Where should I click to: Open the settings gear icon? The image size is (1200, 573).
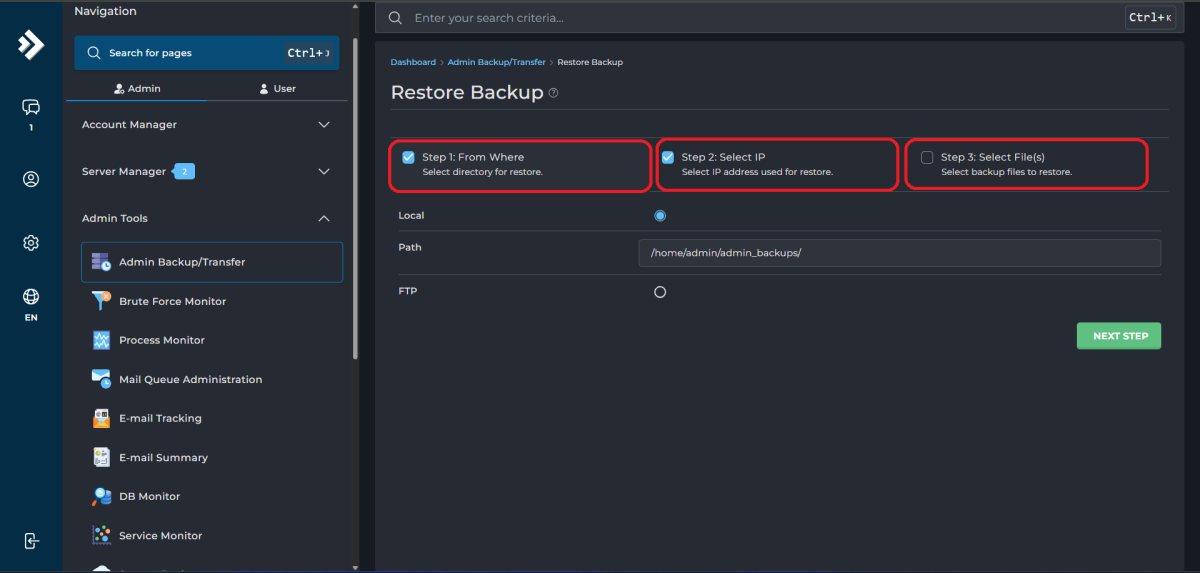coord(31,243)
